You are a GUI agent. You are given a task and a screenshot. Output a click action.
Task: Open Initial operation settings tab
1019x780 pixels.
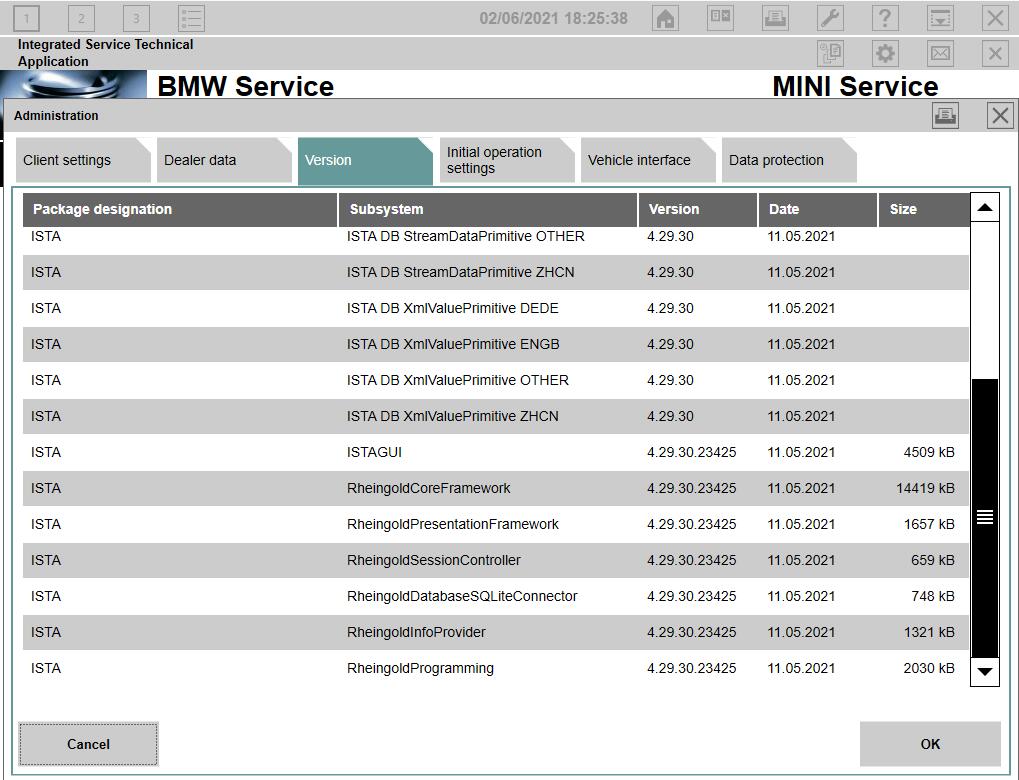coord(507,160)
